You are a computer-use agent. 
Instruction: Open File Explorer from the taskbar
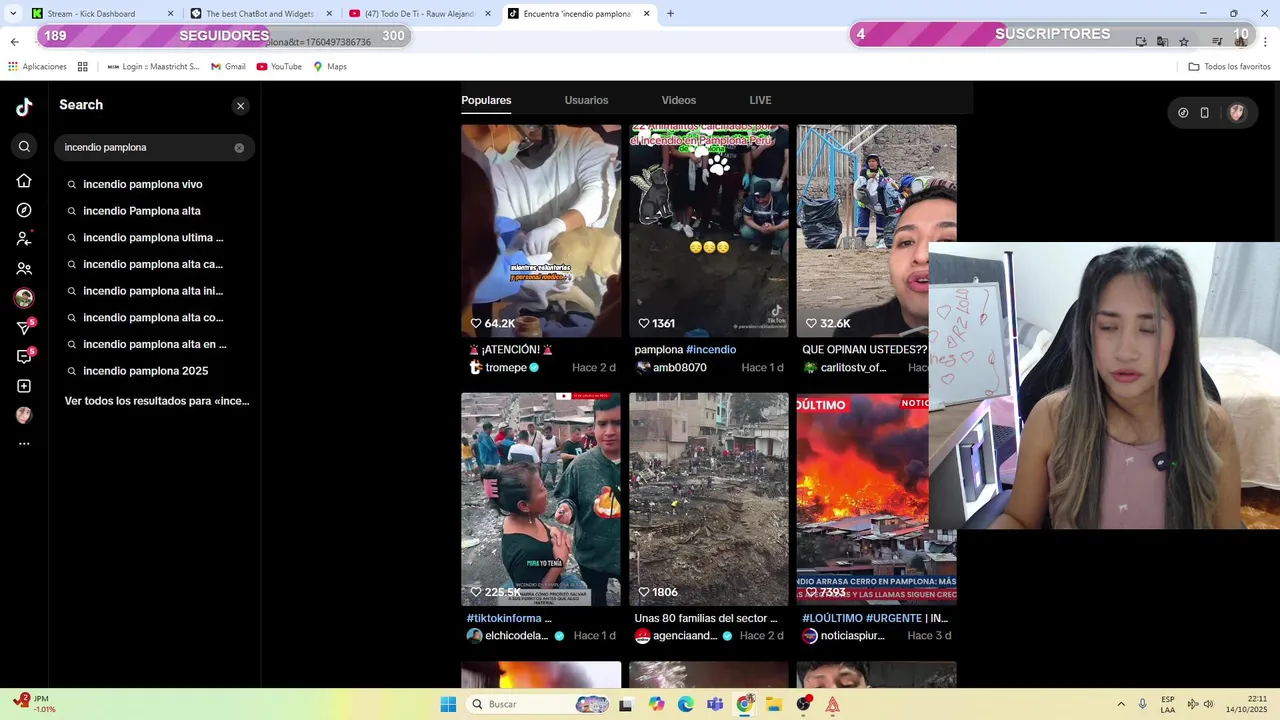pos(774,704)
